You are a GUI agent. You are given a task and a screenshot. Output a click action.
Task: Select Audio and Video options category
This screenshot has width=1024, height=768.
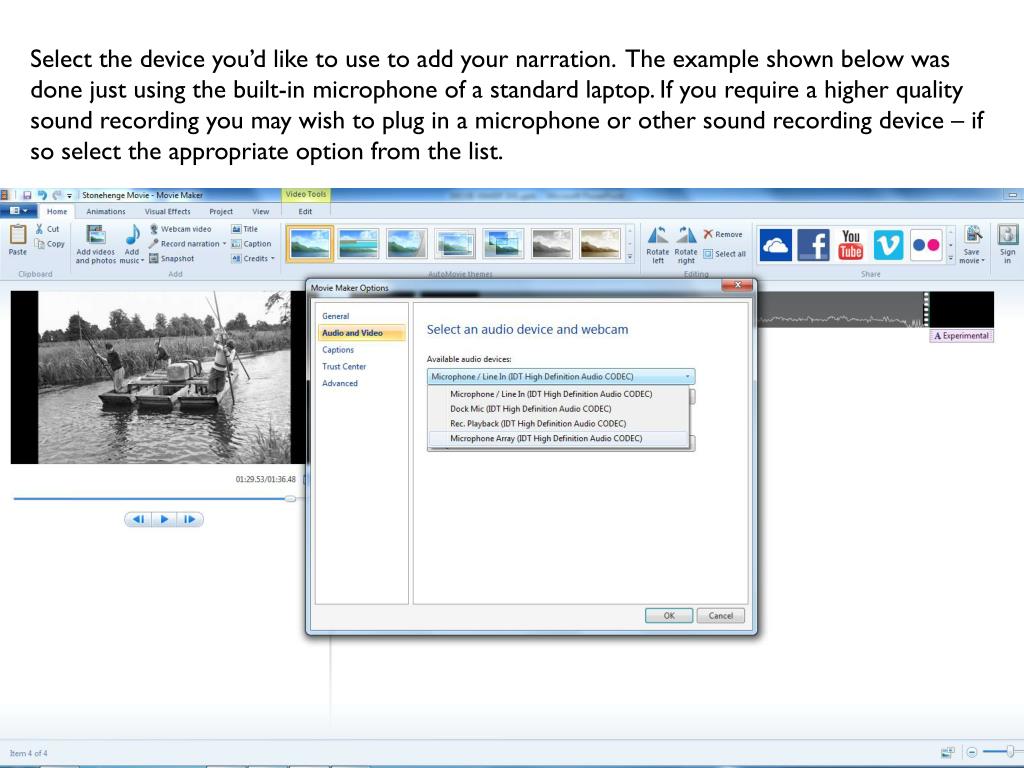(361, 333)
